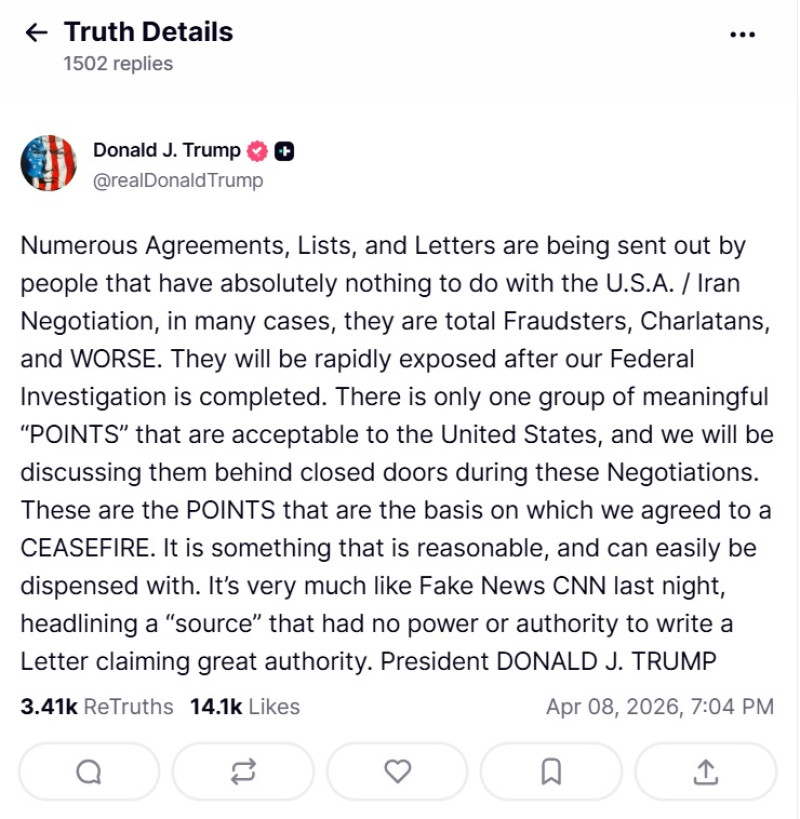The image size is (800, 819).
Task: Click the Apr 08, 2026 timestamp
Action: 659,707
